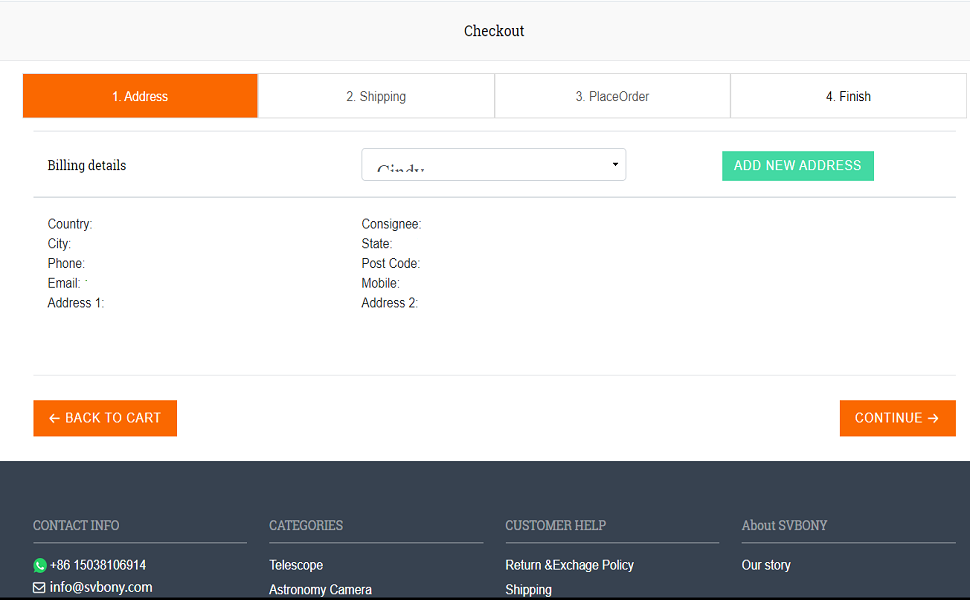Click the CATEGORIES footer heading

point(306,525)
